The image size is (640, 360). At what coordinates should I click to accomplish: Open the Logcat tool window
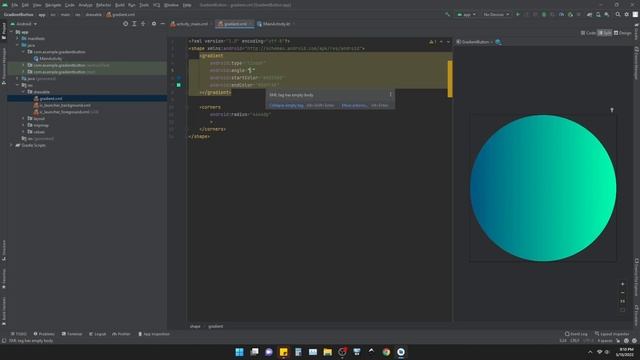pos(98,334)
